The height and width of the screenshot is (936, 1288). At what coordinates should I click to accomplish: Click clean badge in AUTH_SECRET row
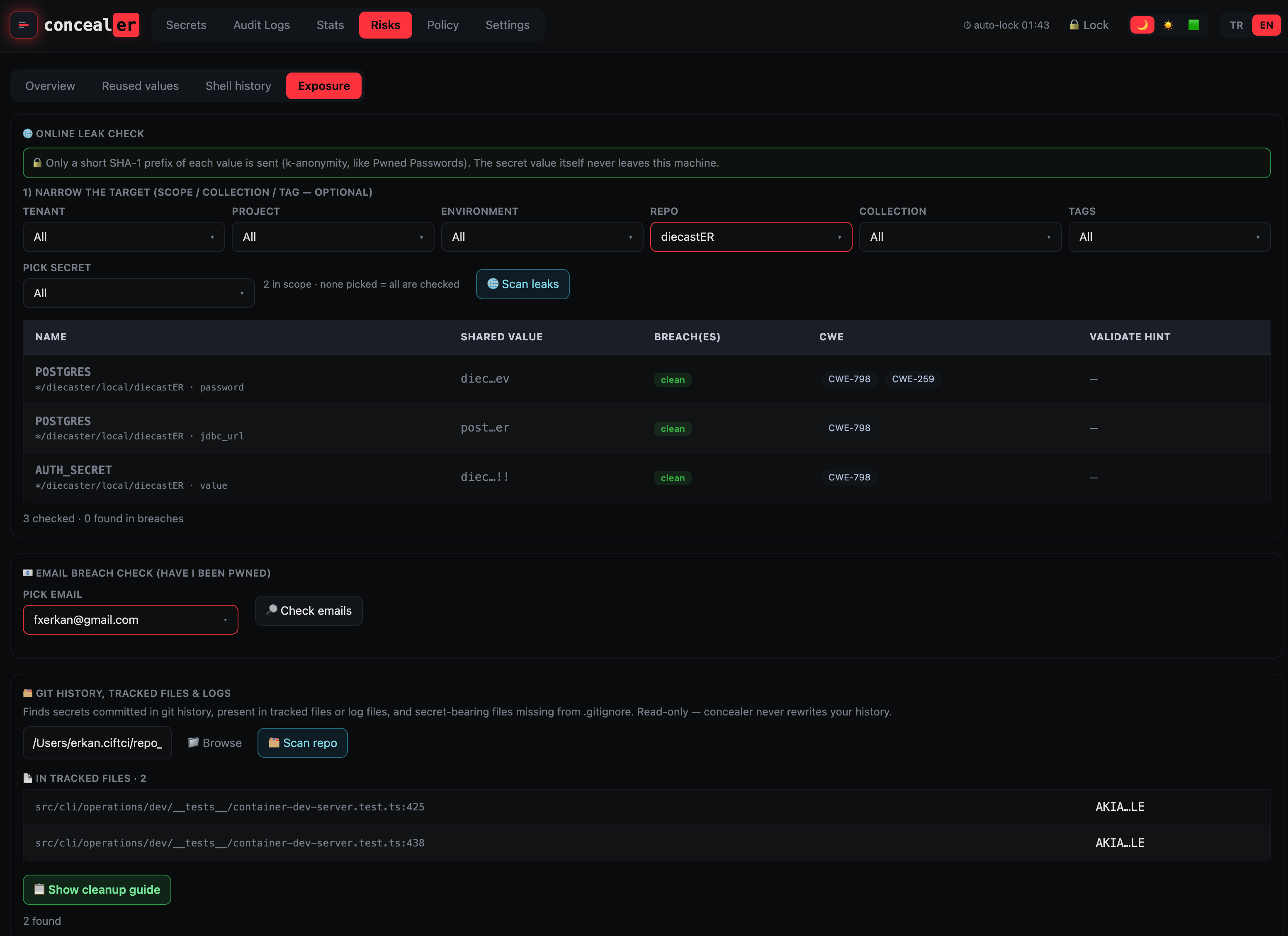pyautogui.click(x=672, y=478)
